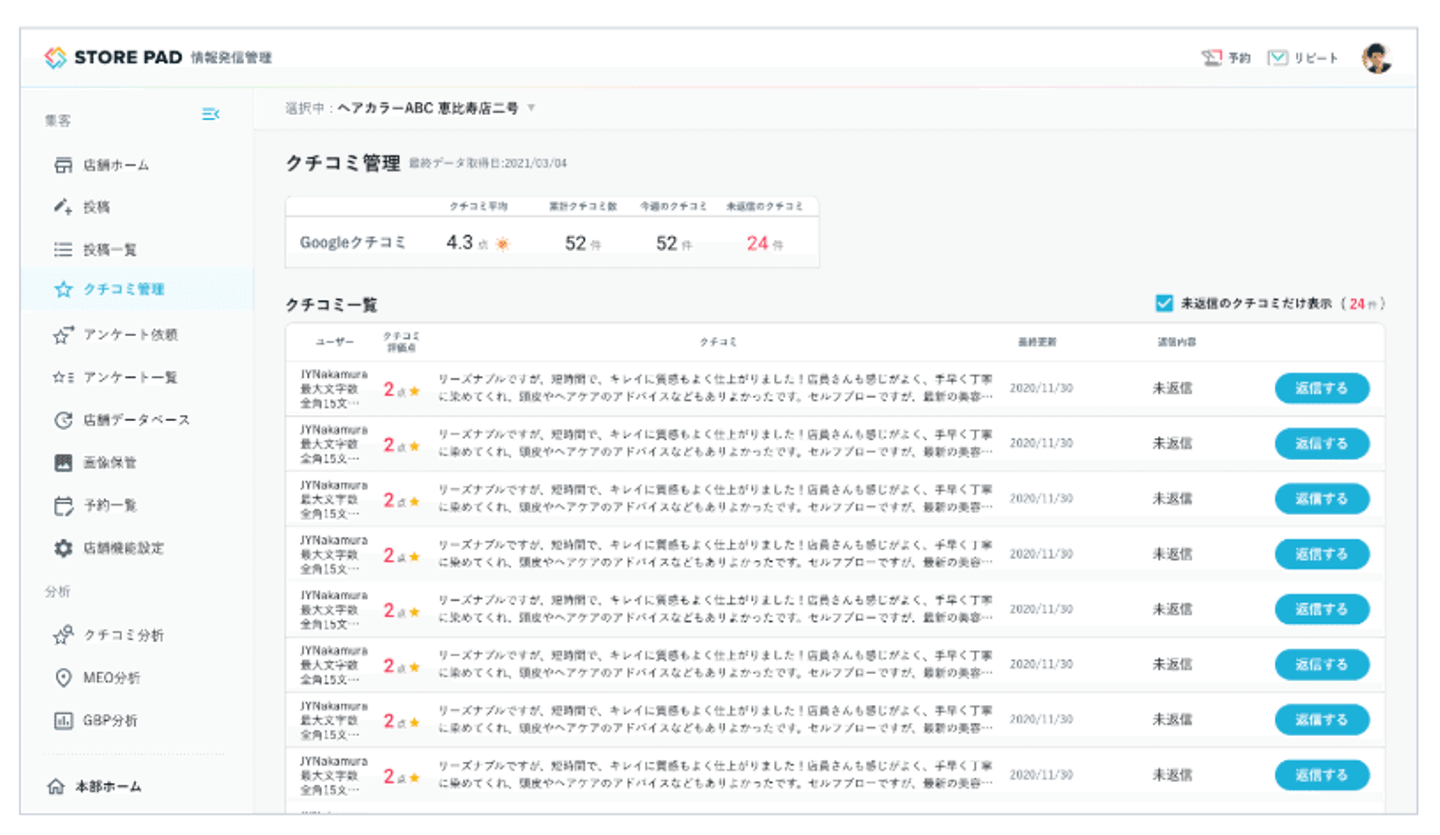
Task: Click the sun icon beside the 4.3 score
Action: pos(502,244)
